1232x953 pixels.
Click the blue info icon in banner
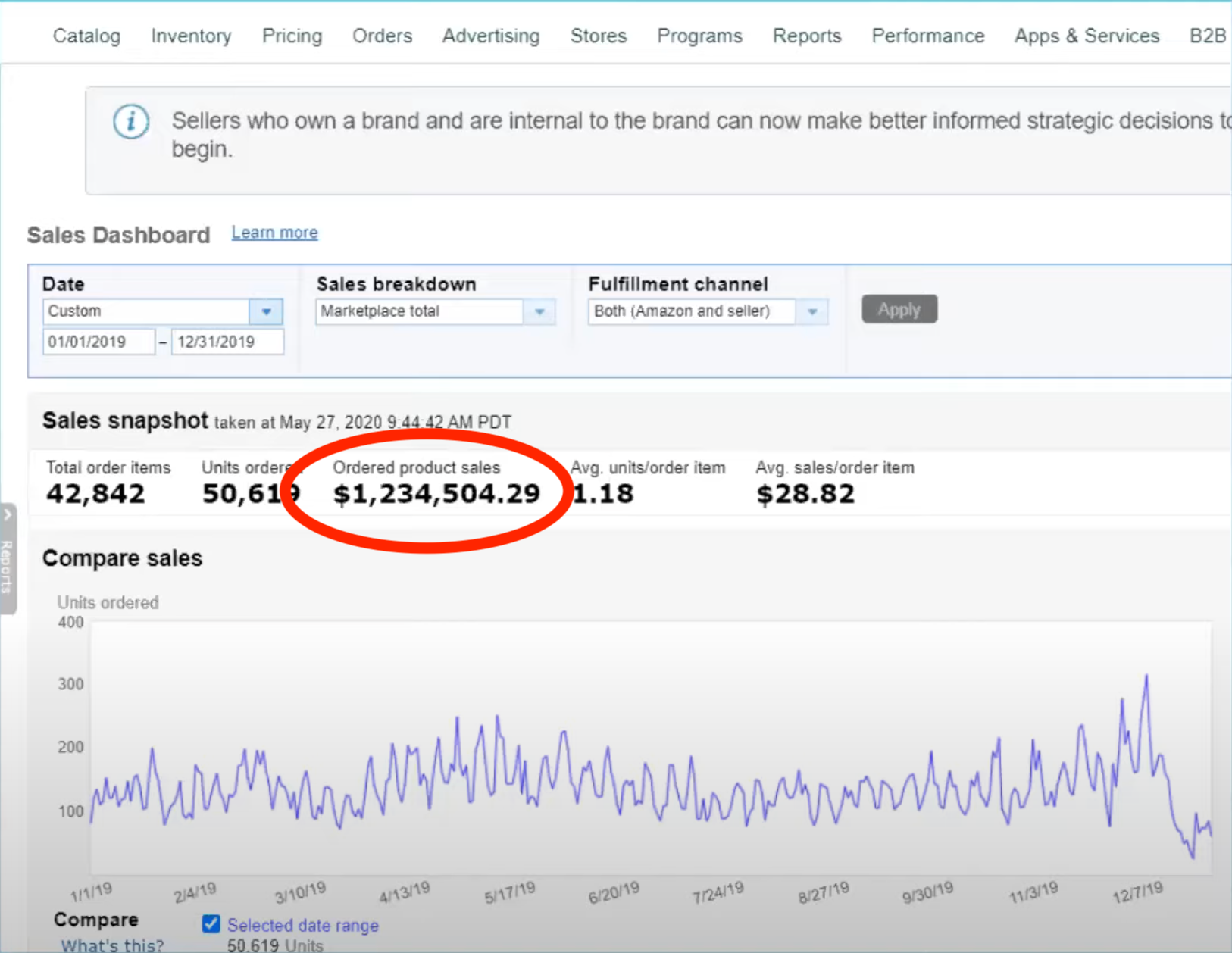click(131, 122)
